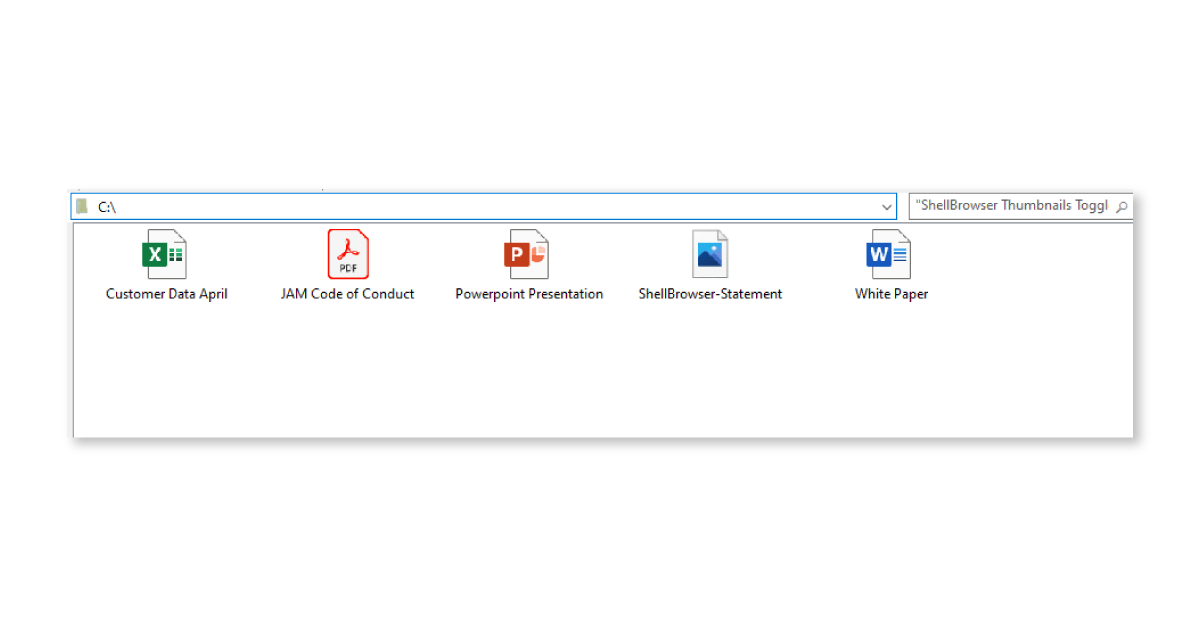This screenshot has height=627, width=1200.
Task: Focus the ShellBrowser Thumbnails search field
Action: (x=1010, y=206)
